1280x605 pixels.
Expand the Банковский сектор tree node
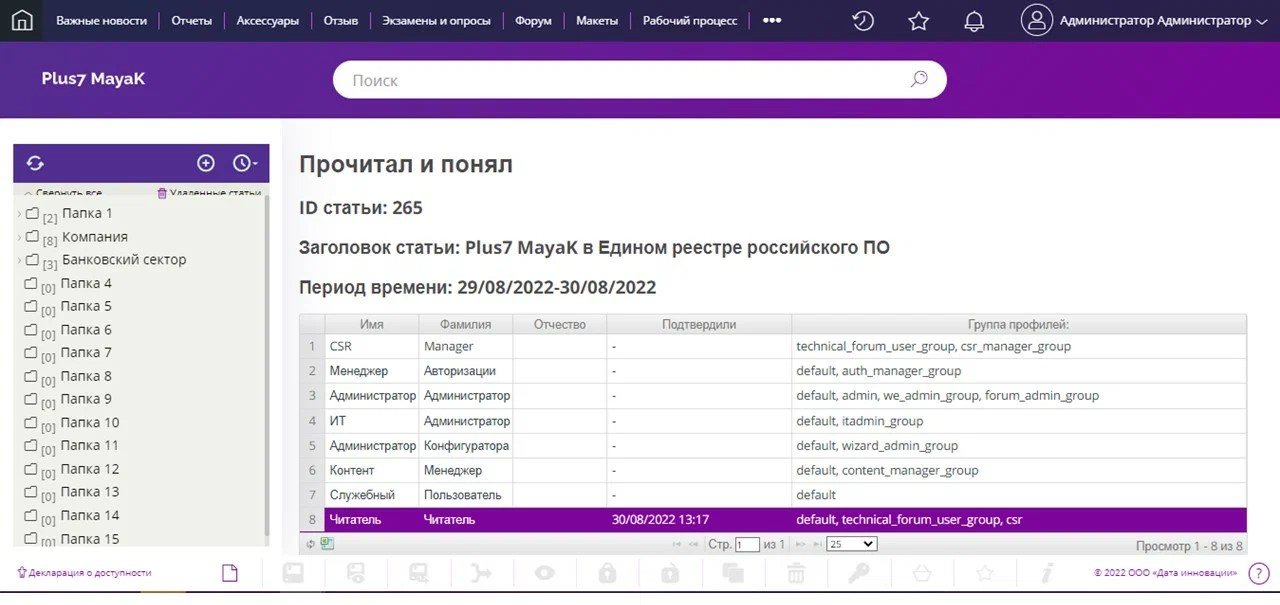pyautogui.click(x=19, y=260)
